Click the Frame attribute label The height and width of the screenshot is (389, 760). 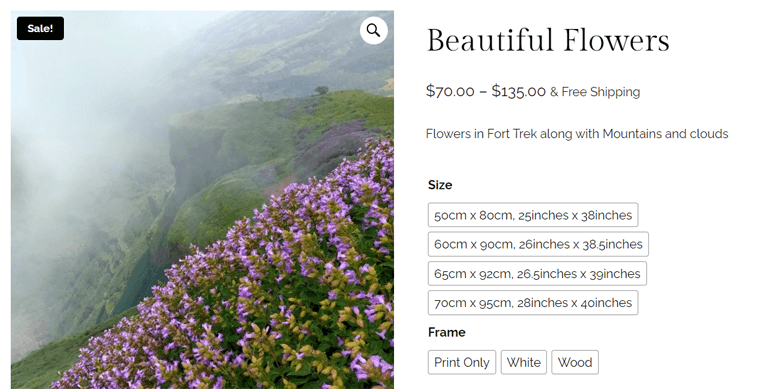point(446,332)
